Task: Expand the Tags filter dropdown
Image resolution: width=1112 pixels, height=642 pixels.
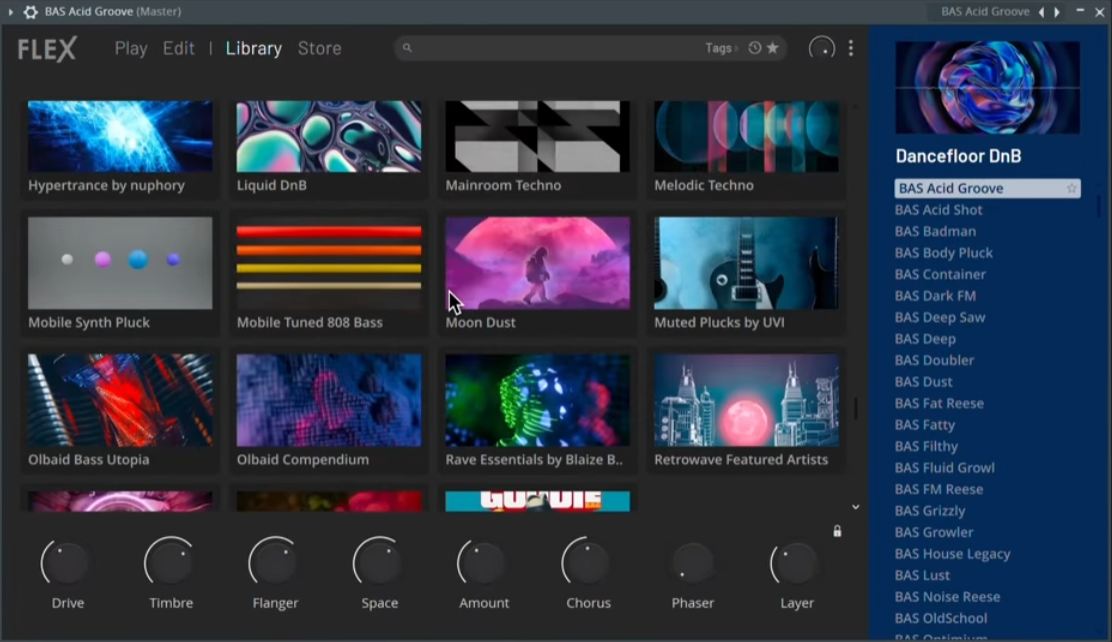Action: (x=721, y=48)
